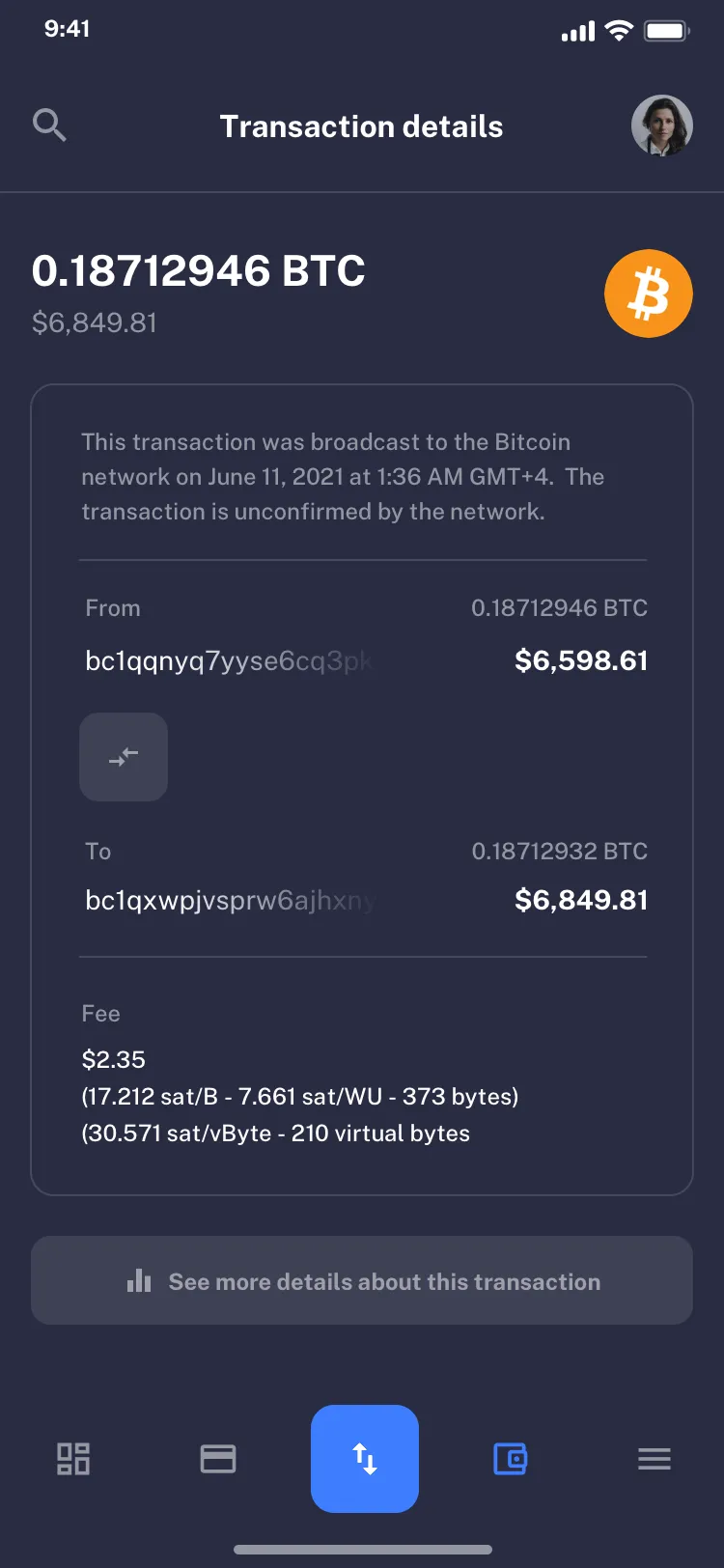Screen dimensions: 724x1568
Task: Click the 0.18712946 BTC amount heading
Action: (x=199, y=271)
